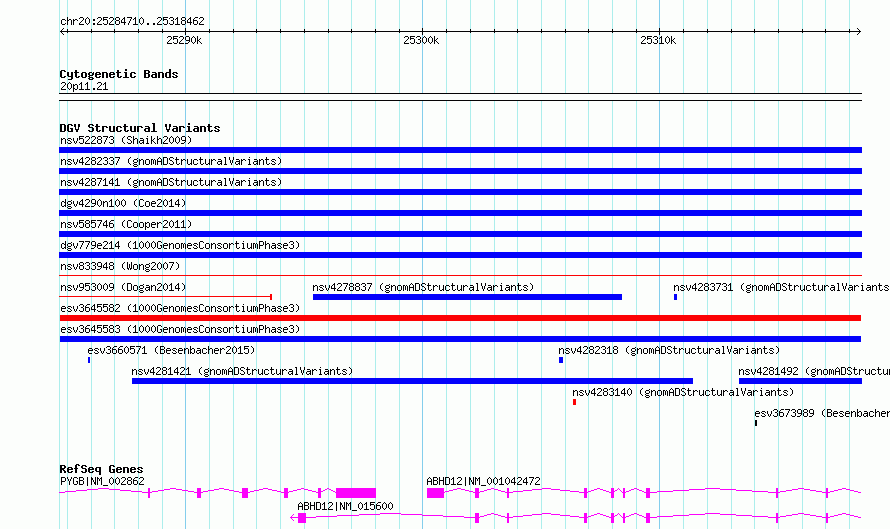The width and height of the screenshot is (890, 529).
Task: Click the PYGB|NM_002862 gene label
Action: [x=102, y=481]
